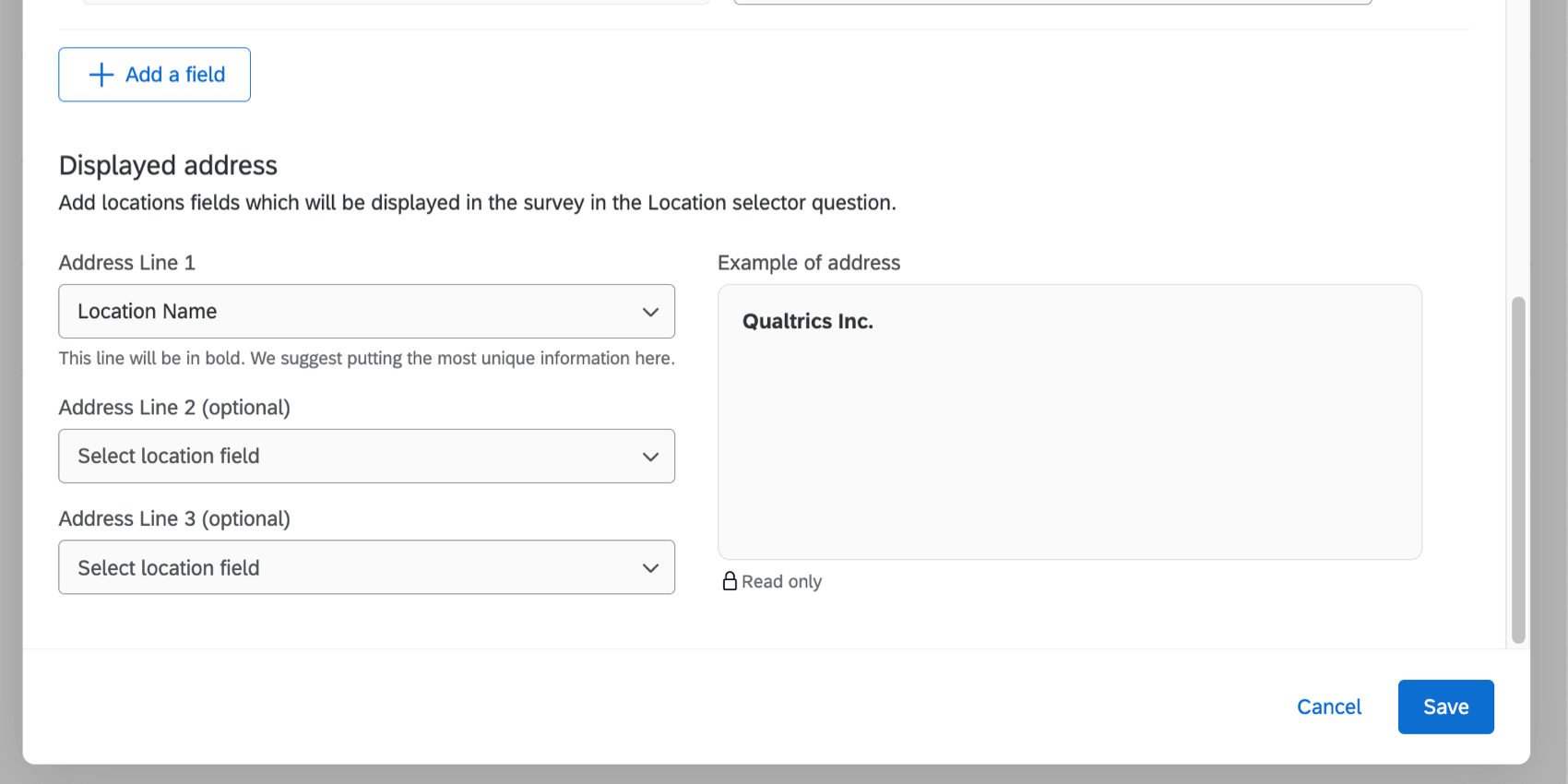The height and width of the screenshot is (784, 1568).
Task: Click the Address Line 2 chevron arrow
Action: (650, 457)
